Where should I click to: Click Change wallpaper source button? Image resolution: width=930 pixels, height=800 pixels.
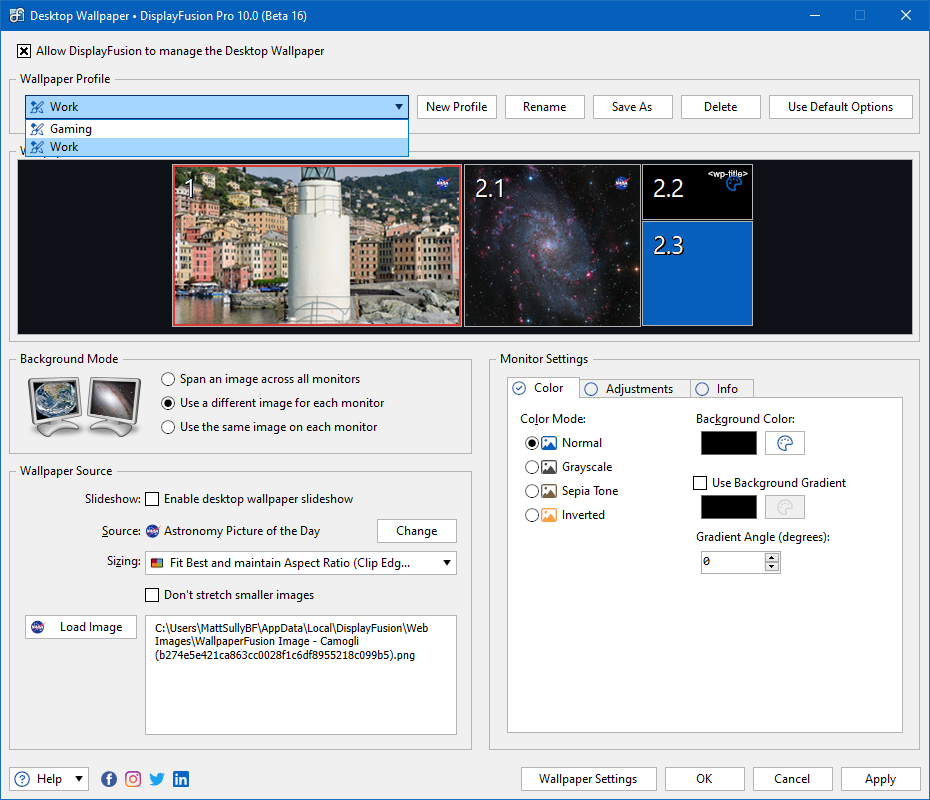coord(417,531)
